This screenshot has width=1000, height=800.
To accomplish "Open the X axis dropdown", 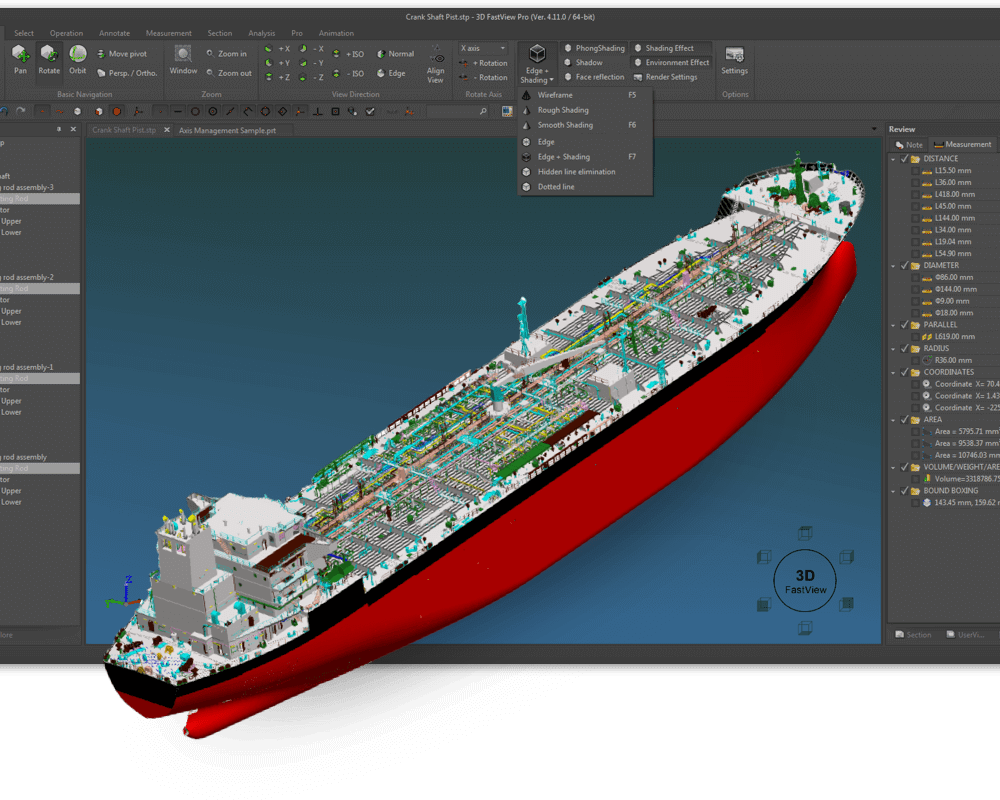I will point(483,48).
